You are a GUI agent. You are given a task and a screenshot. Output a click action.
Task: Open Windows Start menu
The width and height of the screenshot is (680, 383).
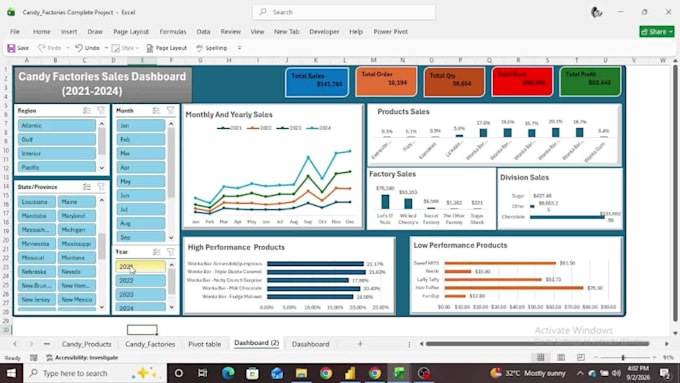tap(11, 373)
